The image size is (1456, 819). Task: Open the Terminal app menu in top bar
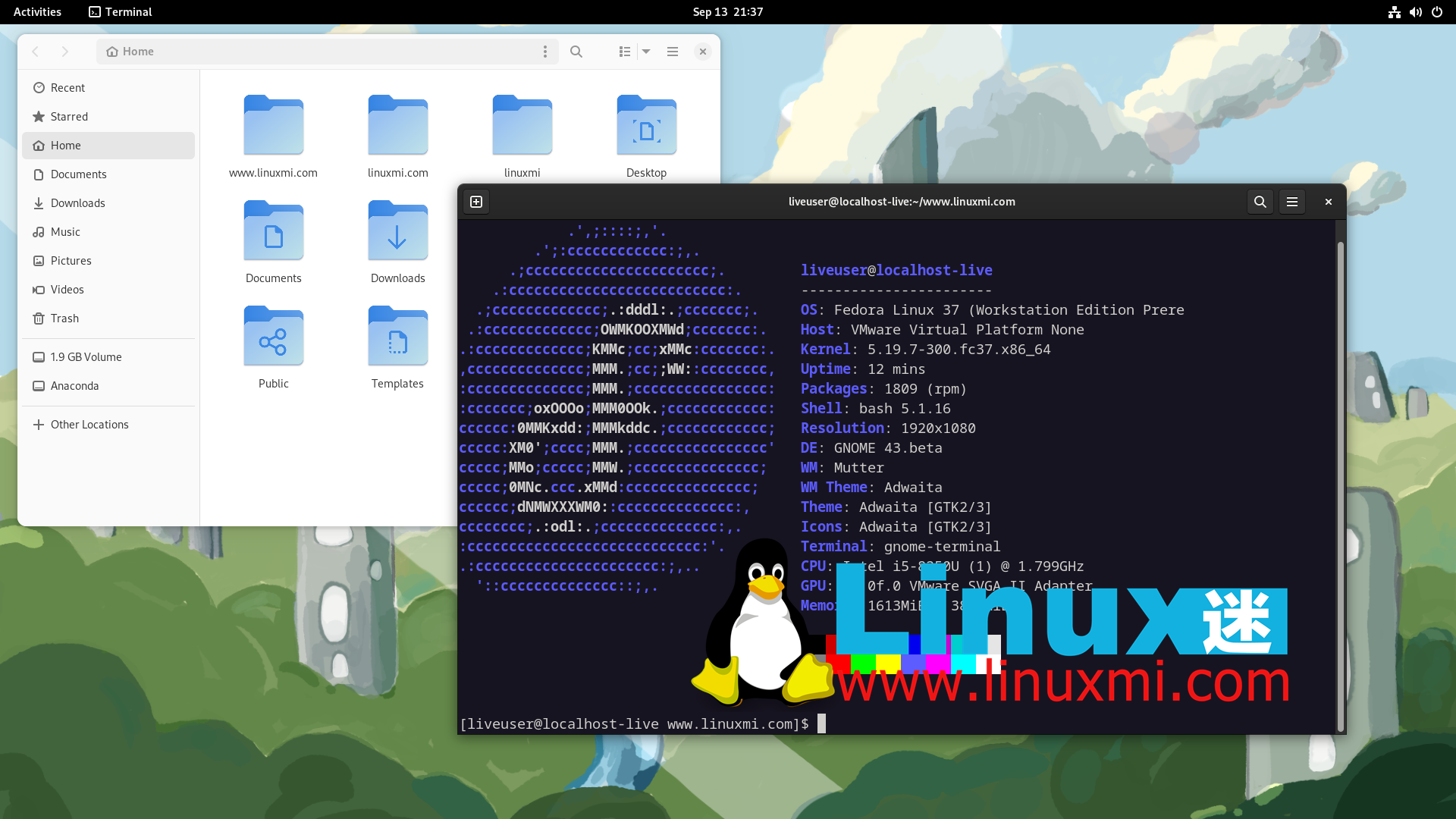[121, 12]
